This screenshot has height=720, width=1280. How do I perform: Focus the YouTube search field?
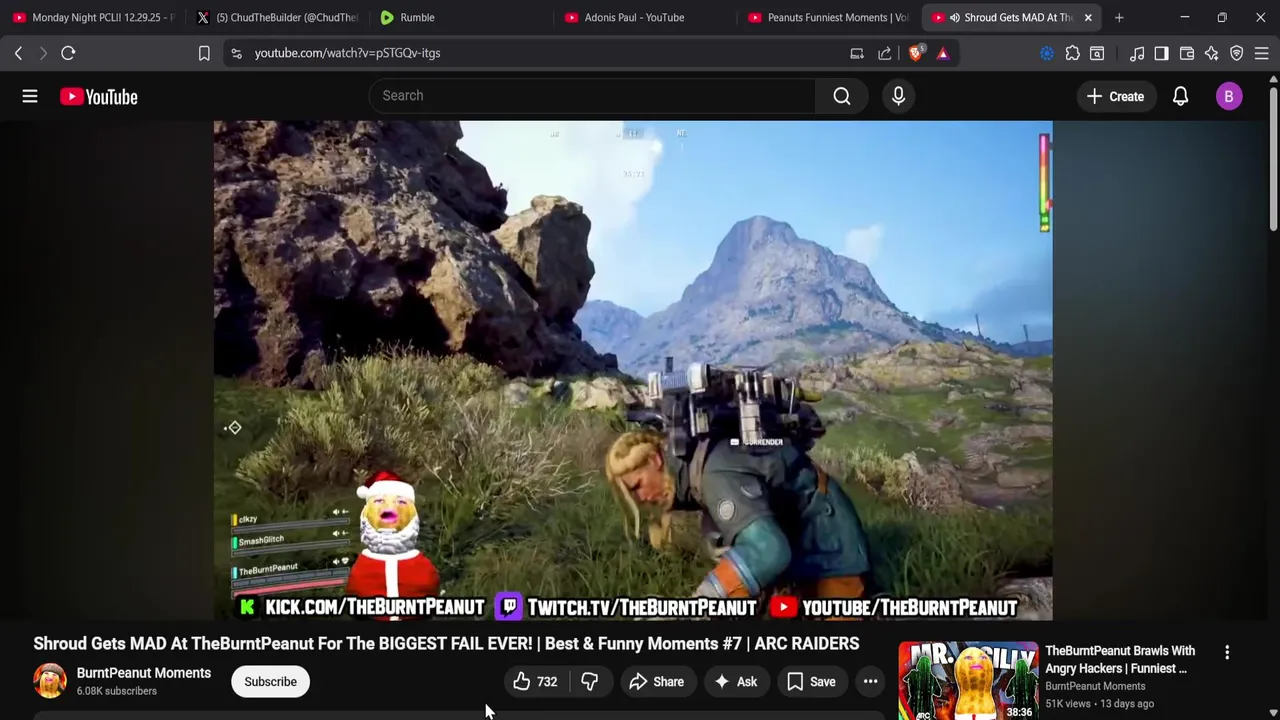[x=592, y=96]
